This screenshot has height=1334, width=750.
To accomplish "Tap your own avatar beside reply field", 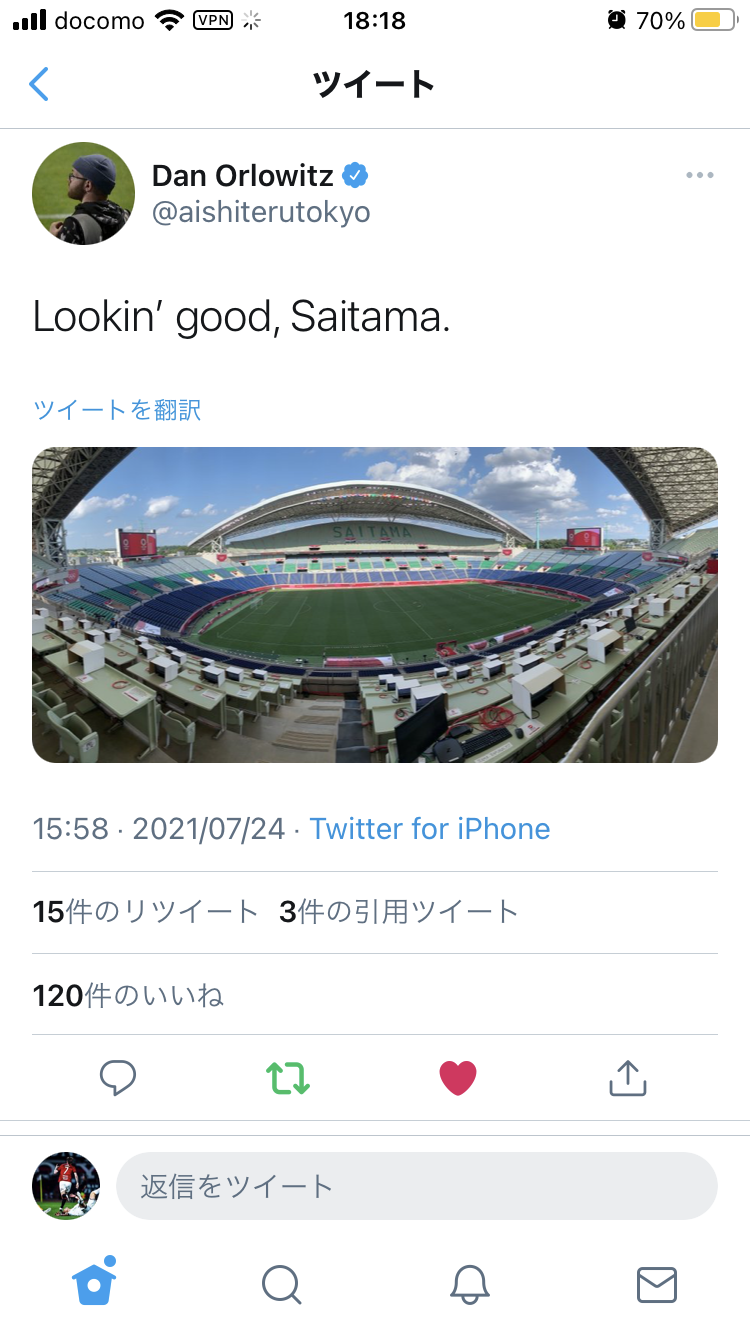I will [66, 1186].
